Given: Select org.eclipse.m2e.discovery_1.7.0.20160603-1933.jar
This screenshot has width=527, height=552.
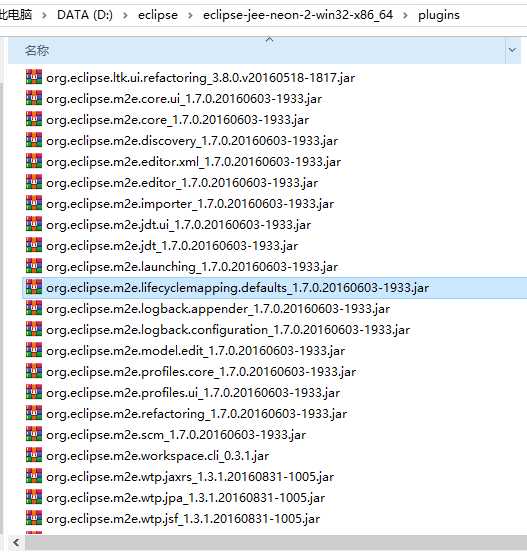Looking at the screenshot, I should pos(192,141).
